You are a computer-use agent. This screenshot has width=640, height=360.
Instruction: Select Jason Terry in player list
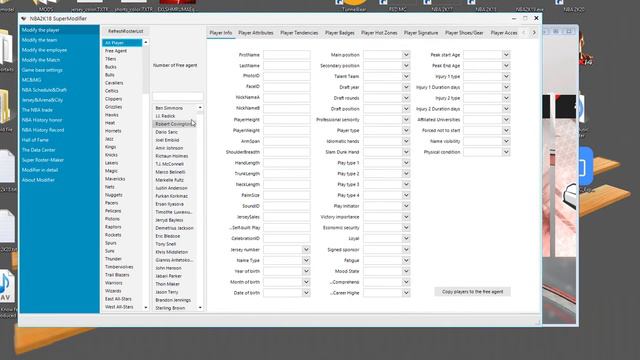point(167,292)
